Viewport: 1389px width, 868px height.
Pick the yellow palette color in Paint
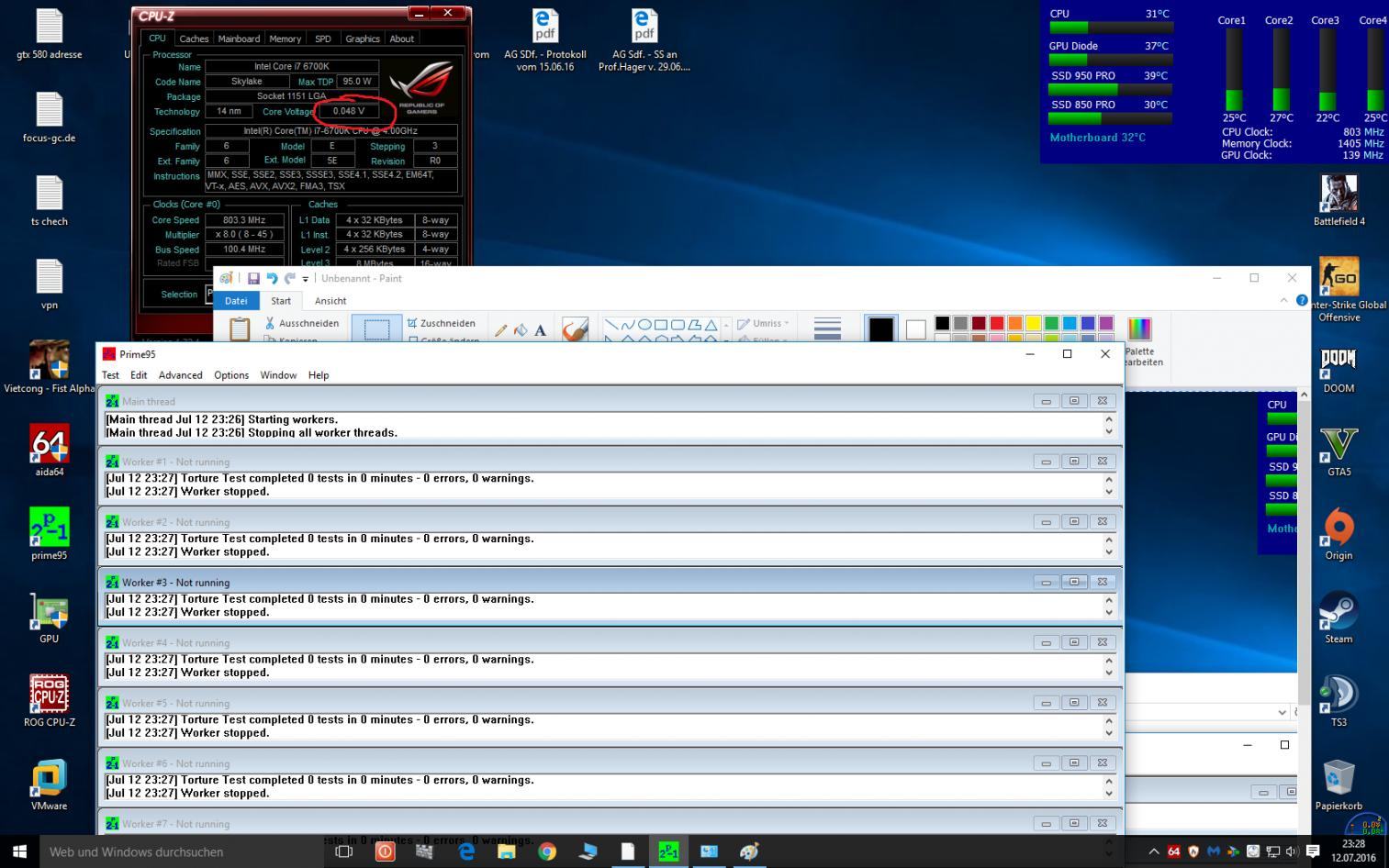pos(1033,323)
